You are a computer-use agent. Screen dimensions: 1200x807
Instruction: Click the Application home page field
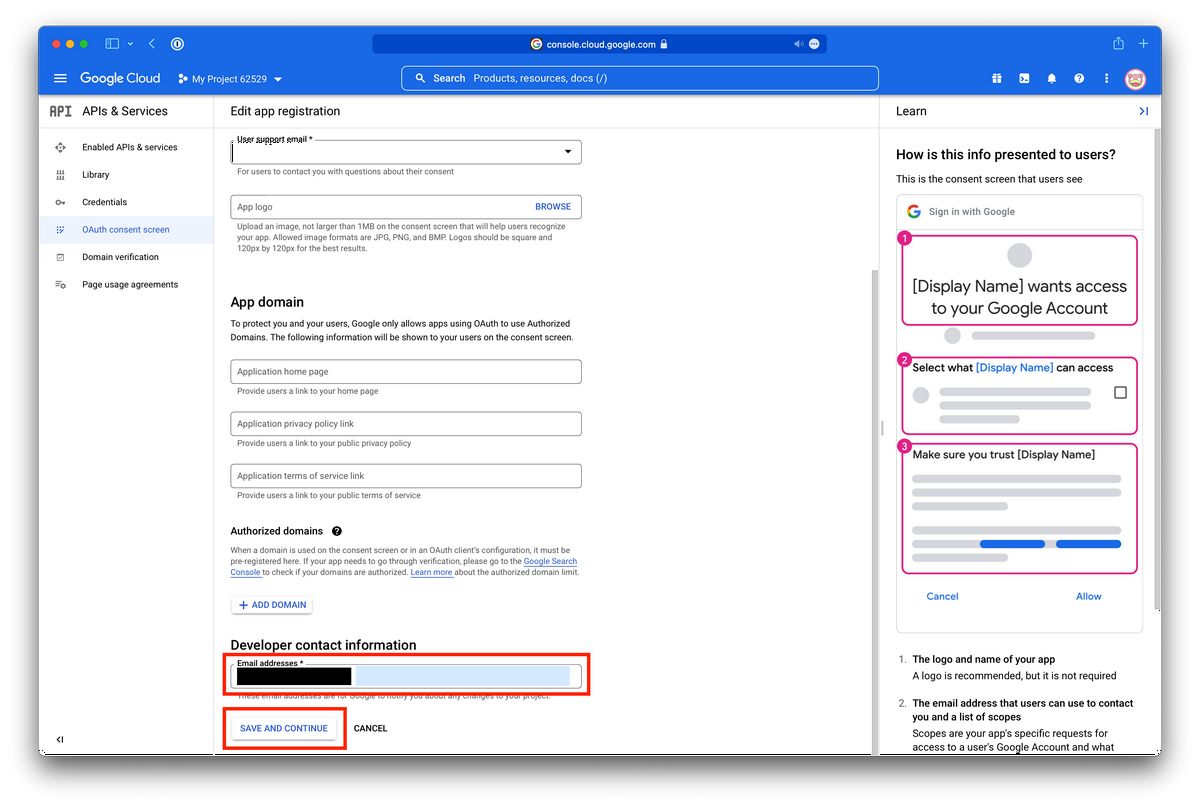point(406,372)
